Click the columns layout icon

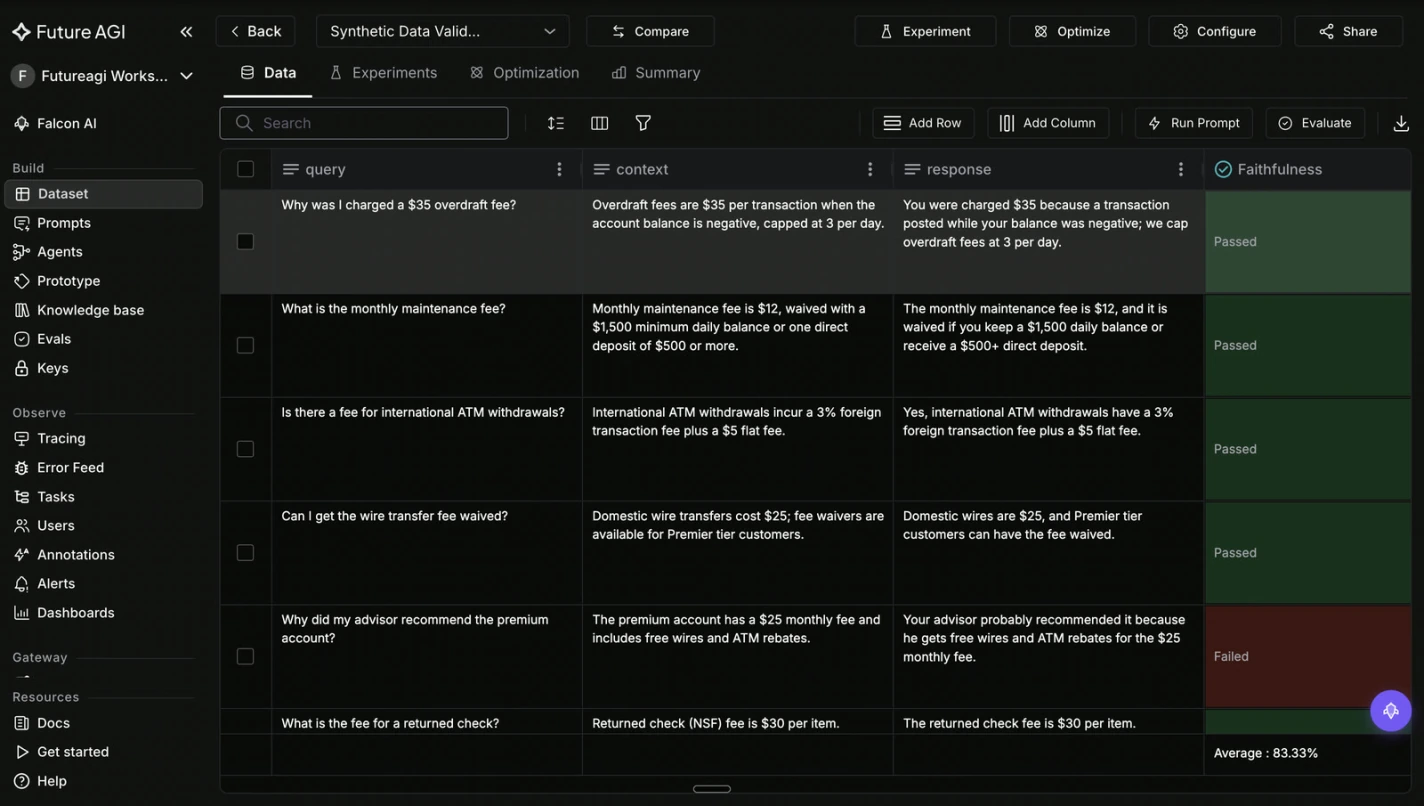tap(600, 123)
